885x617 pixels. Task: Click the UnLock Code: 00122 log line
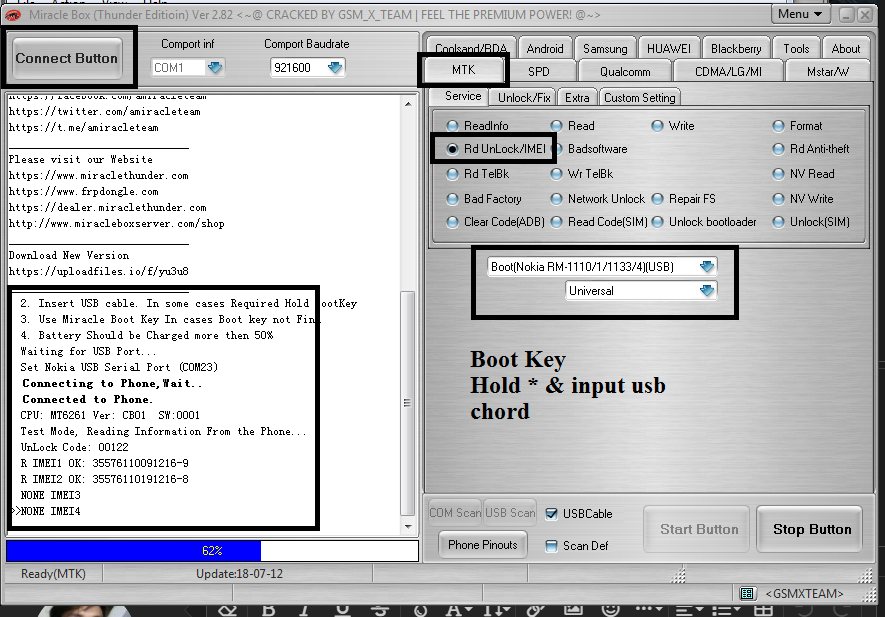tap(75, 447)
